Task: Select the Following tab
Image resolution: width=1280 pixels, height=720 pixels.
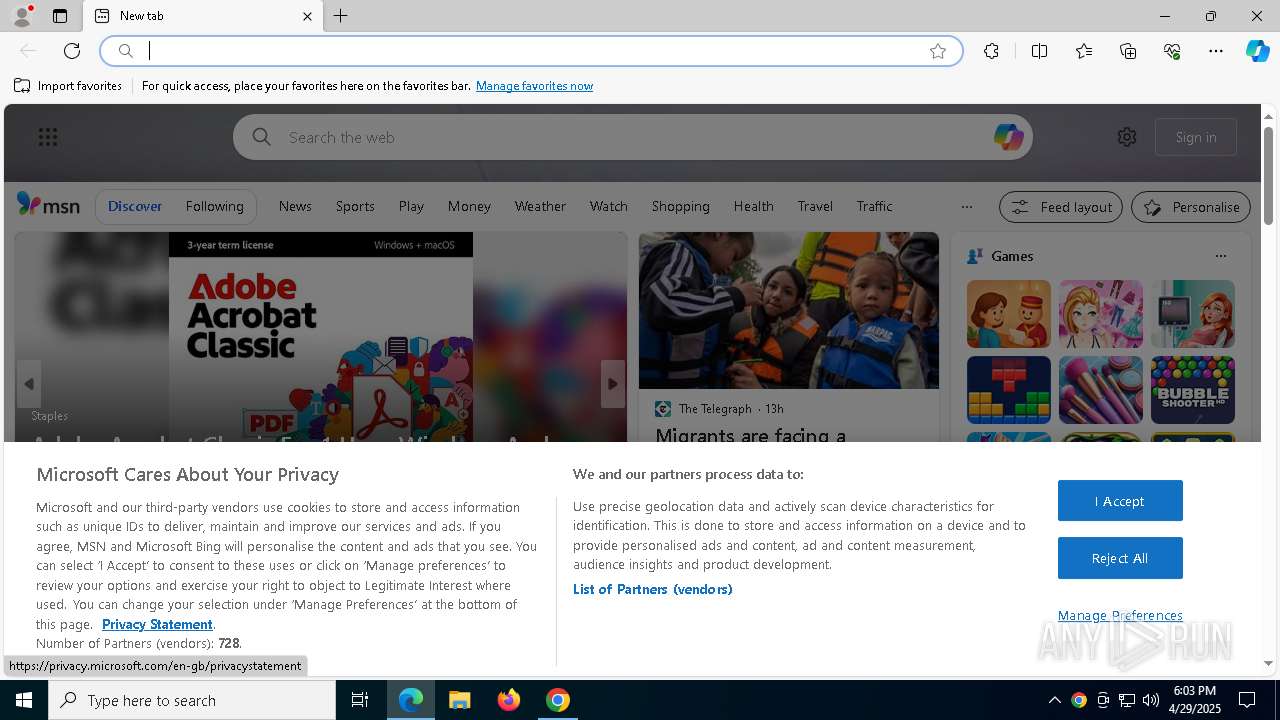Action: click(214, 206)
